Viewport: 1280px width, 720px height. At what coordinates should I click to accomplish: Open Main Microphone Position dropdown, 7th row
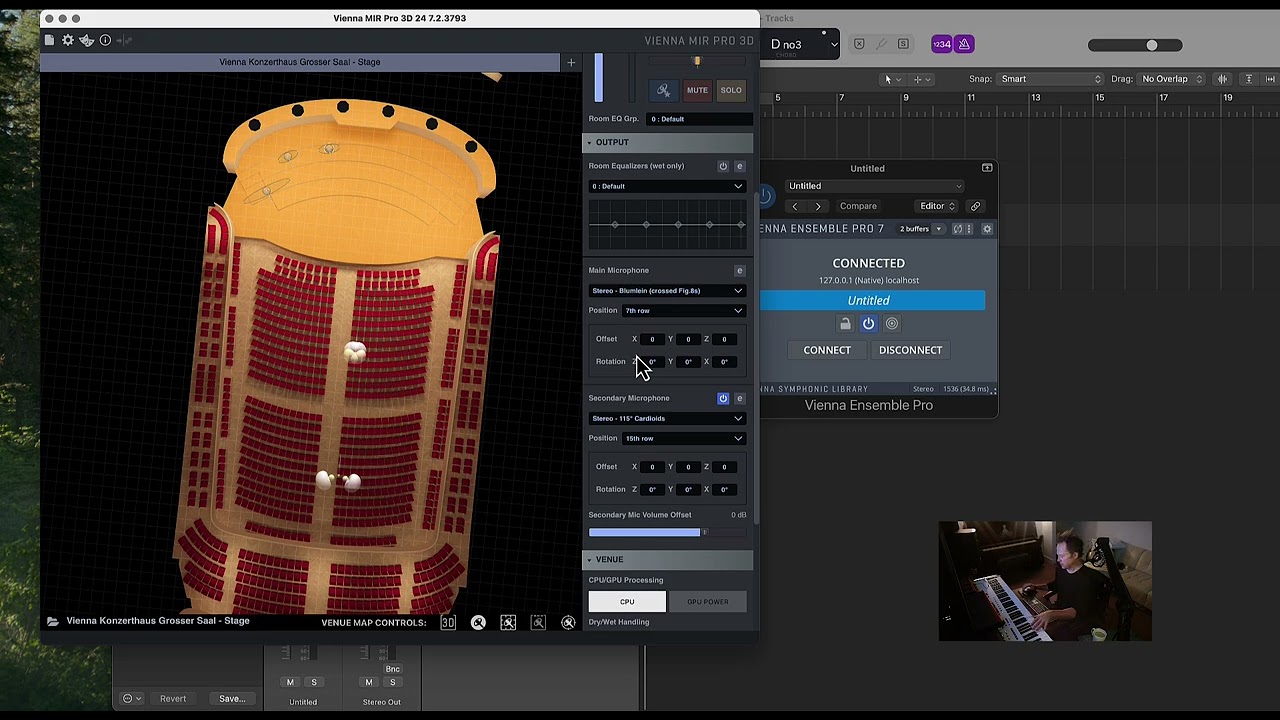(x=685, y=310)
